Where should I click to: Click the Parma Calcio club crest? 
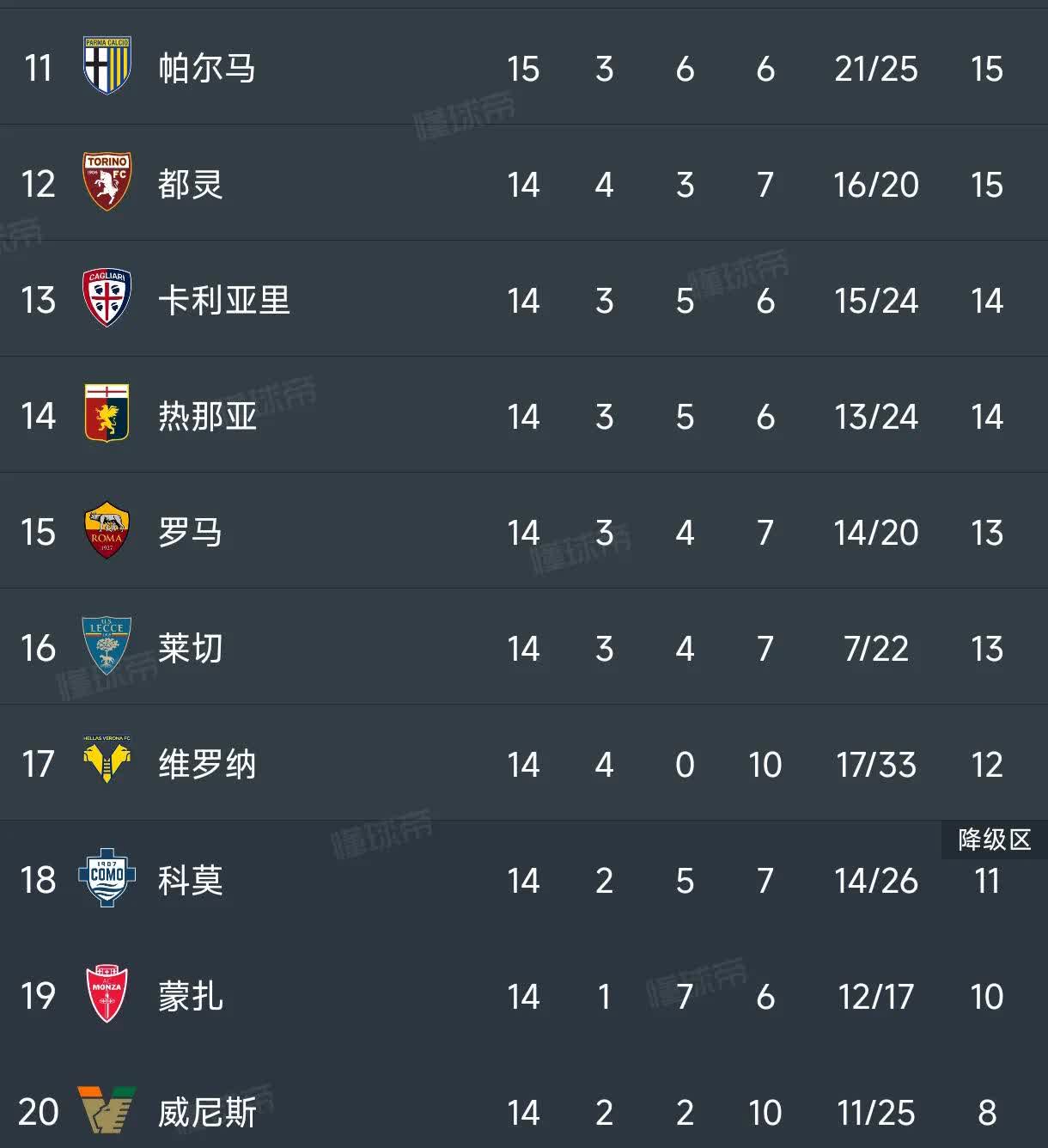coord(107,66)
